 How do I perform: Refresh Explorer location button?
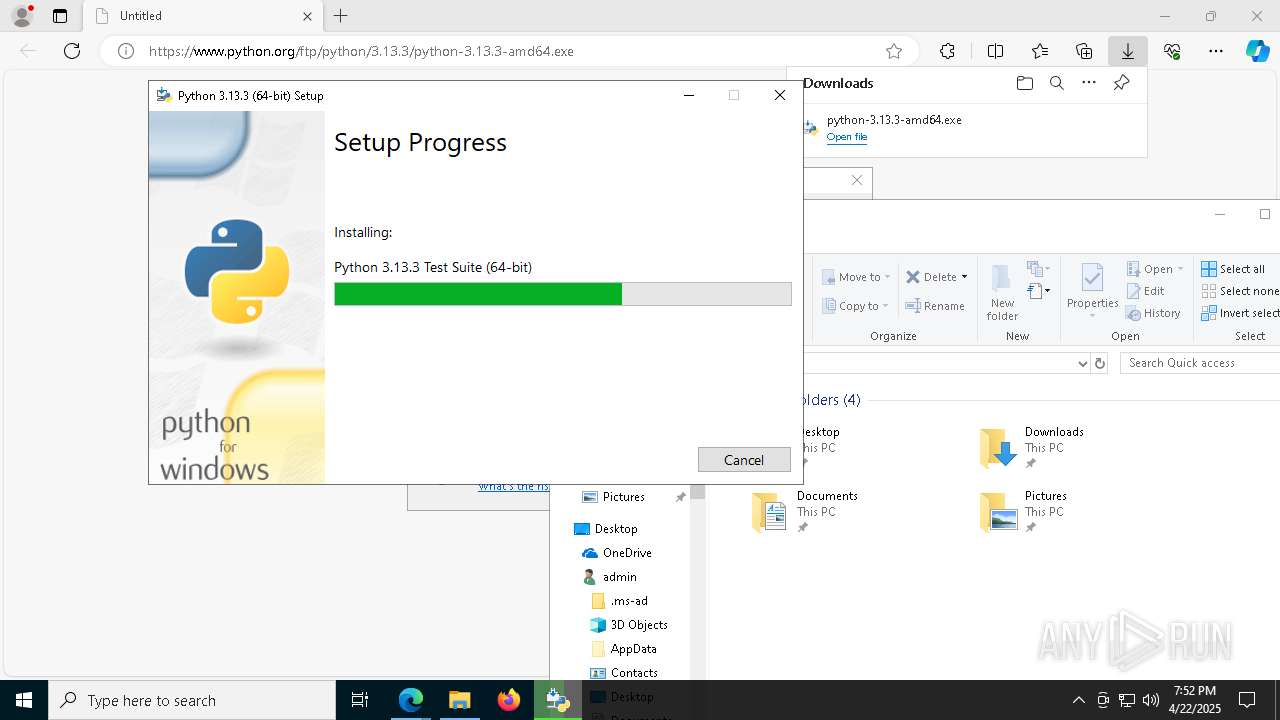pos(1100,364)
